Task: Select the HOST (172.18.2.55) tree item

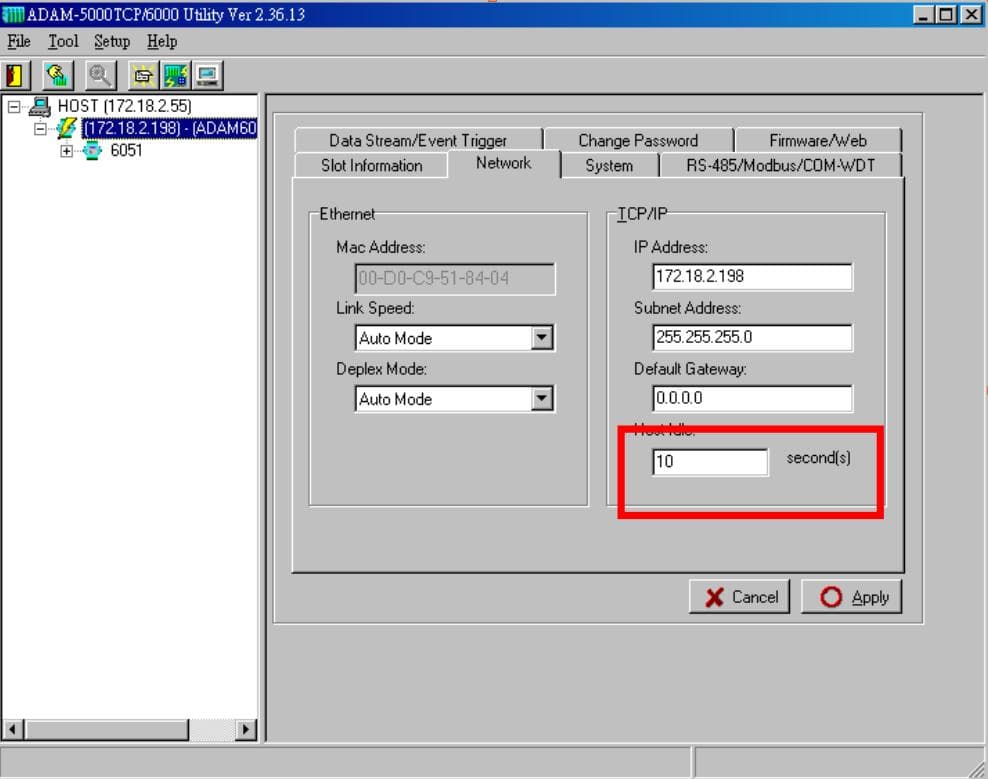Action: [x=125, y=106]
